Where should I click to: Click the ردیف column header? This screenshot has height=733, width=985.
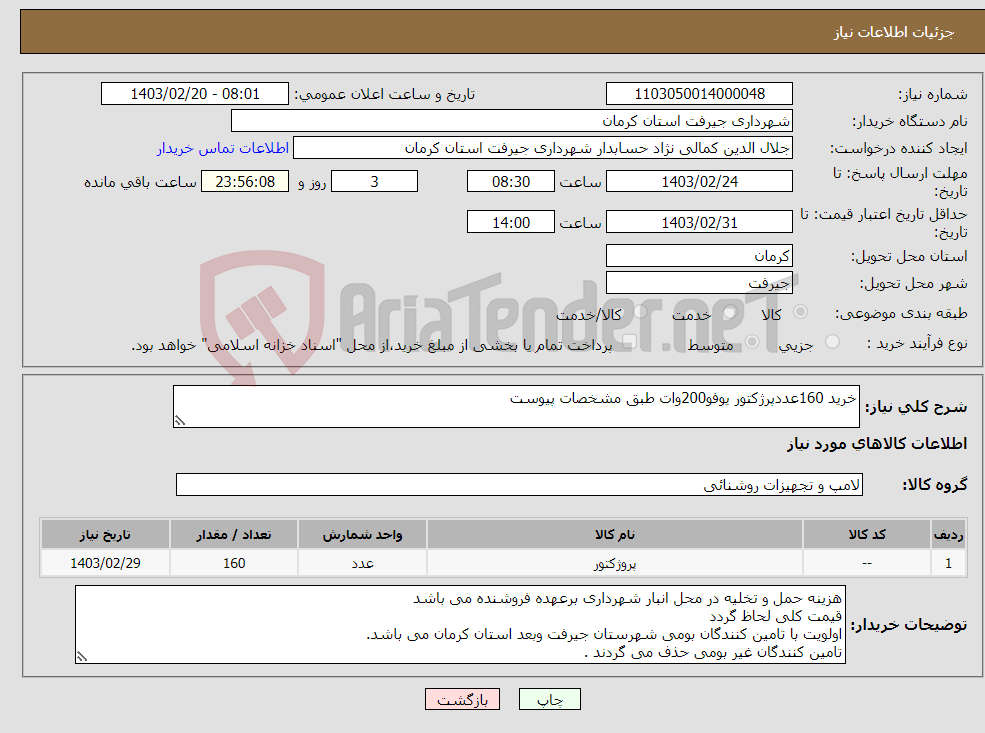(948, 535)
